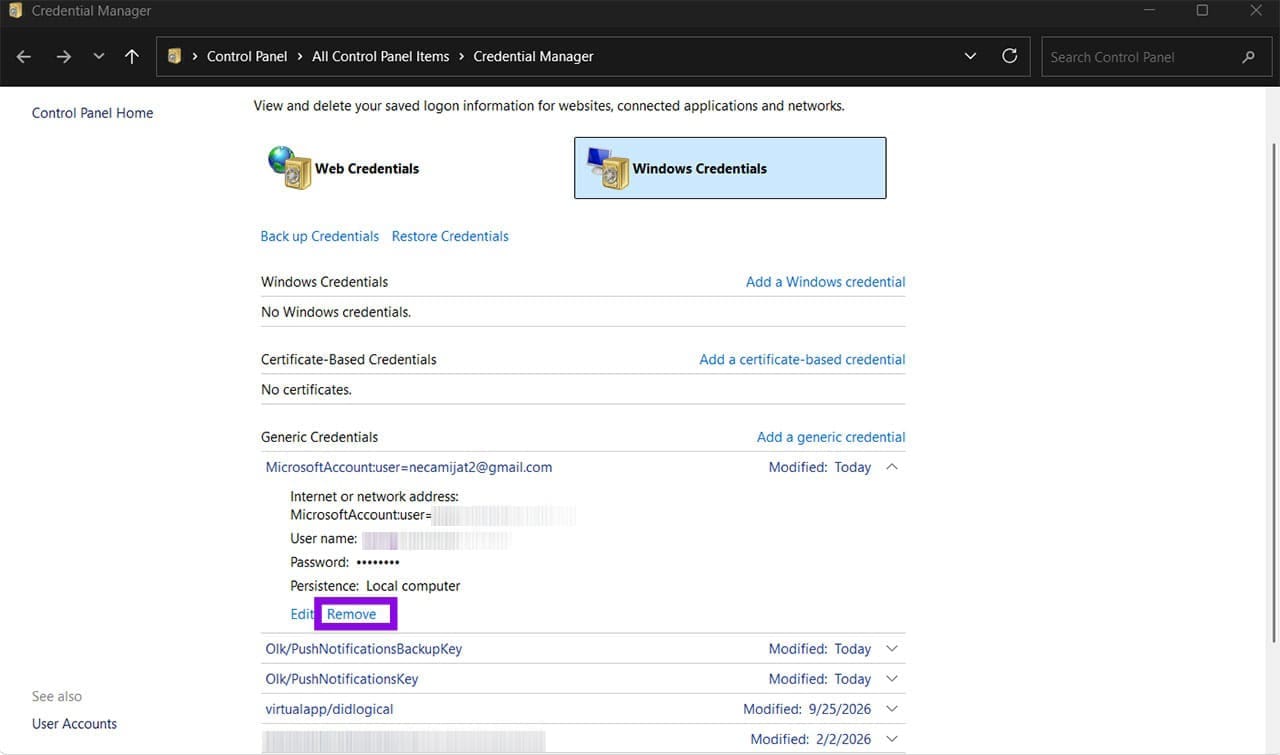Click the Web Credentials globe safe icon

click(x=290, y=167)
